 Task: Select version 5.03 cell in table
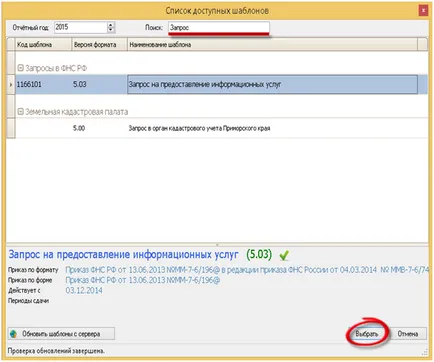tap(99, 84)
